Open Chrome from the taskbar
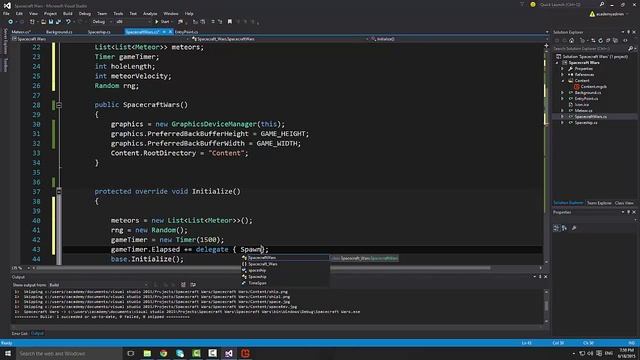Screen dimensions: 640x360 163,353
